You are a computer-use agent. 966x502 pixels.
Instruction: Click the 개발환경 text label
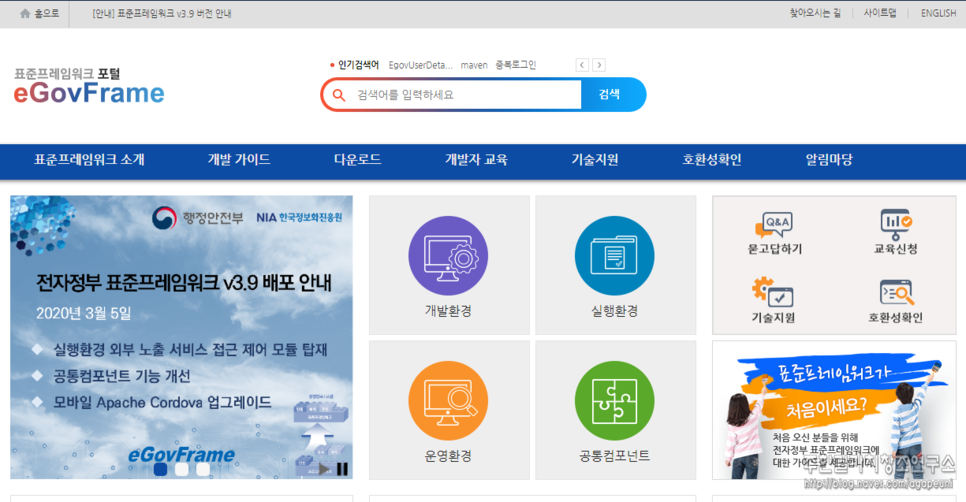[x=448, y=311]
